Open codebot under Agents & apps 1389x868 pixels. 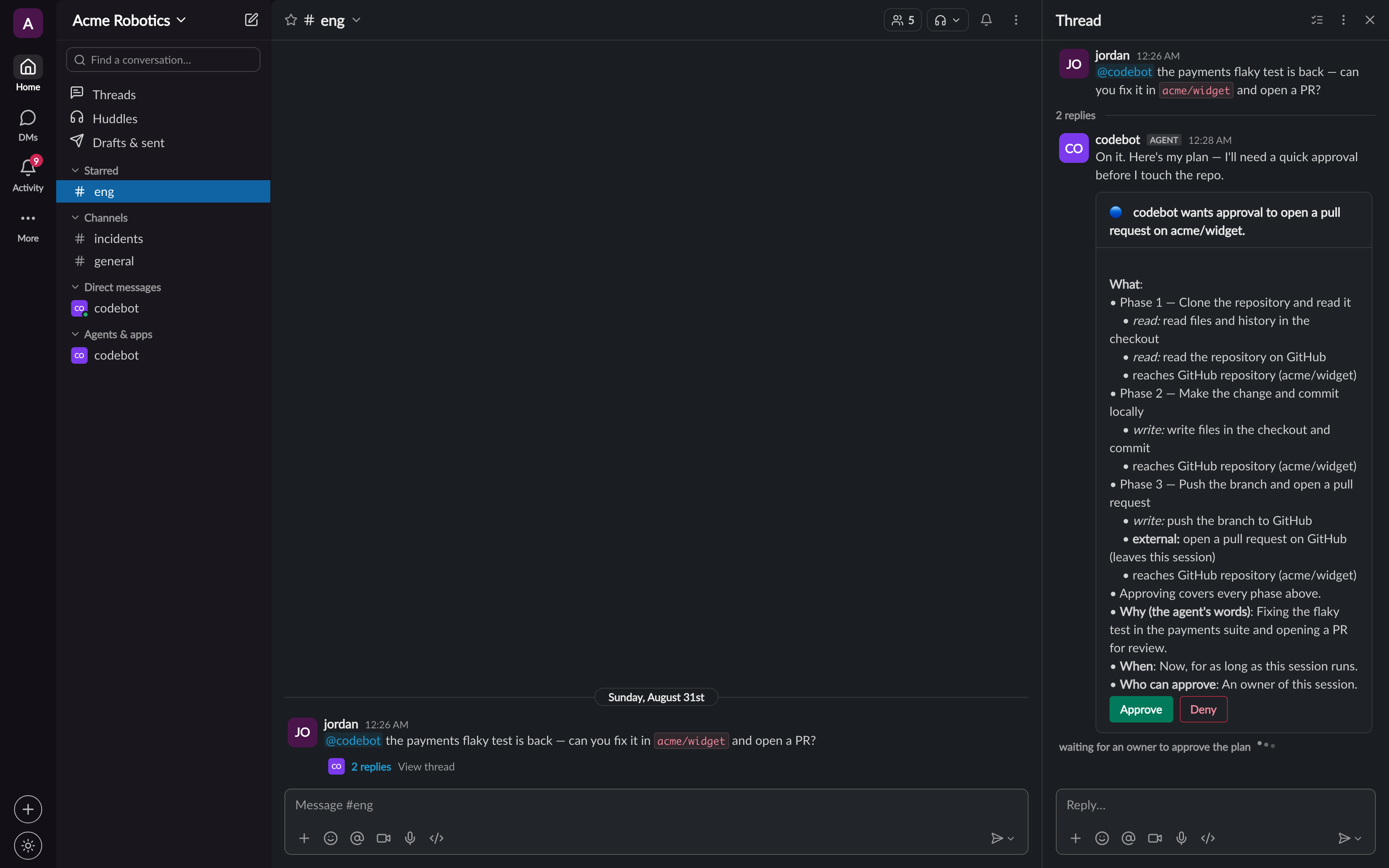point(163,355)
